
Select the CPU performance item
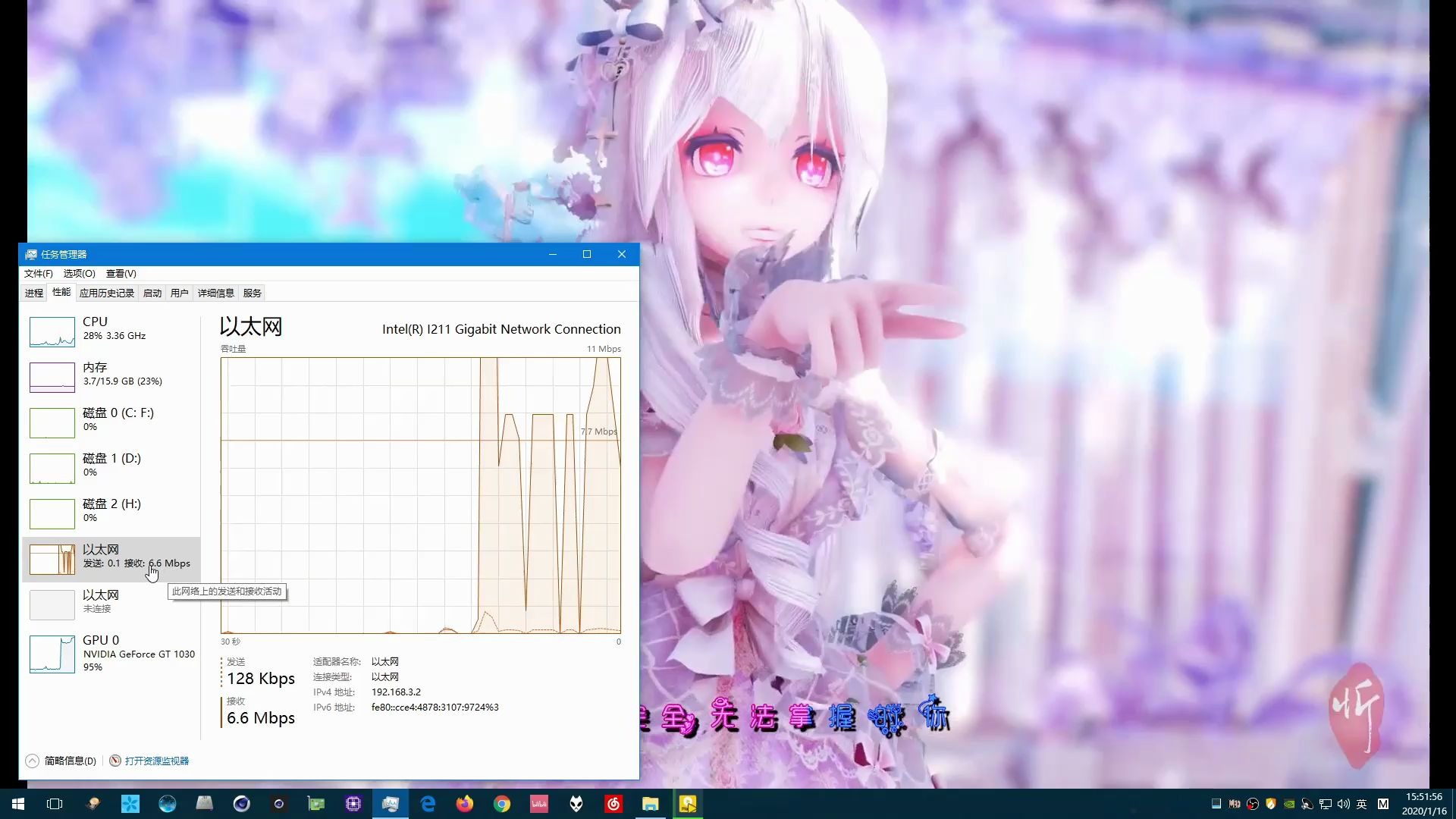coord(111,331)
